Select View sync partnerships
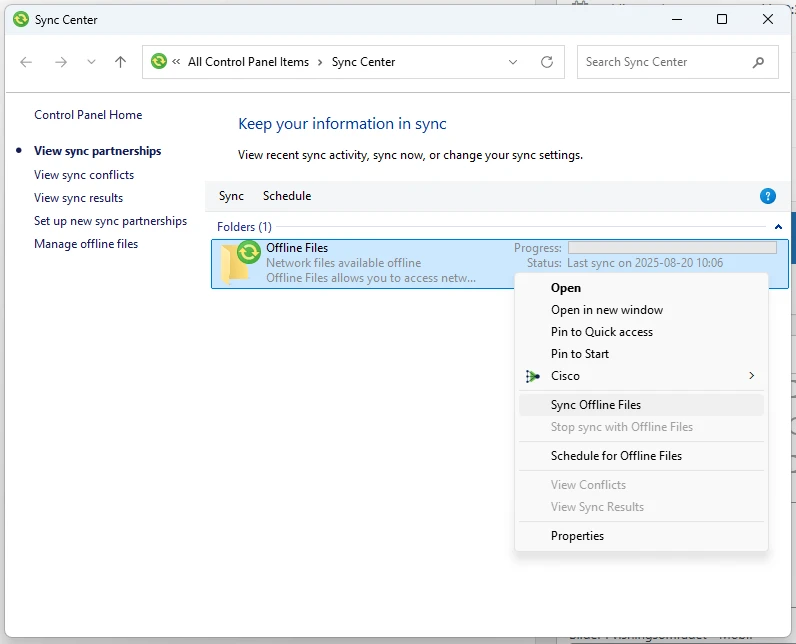796x644 pixels. (97, 151)
